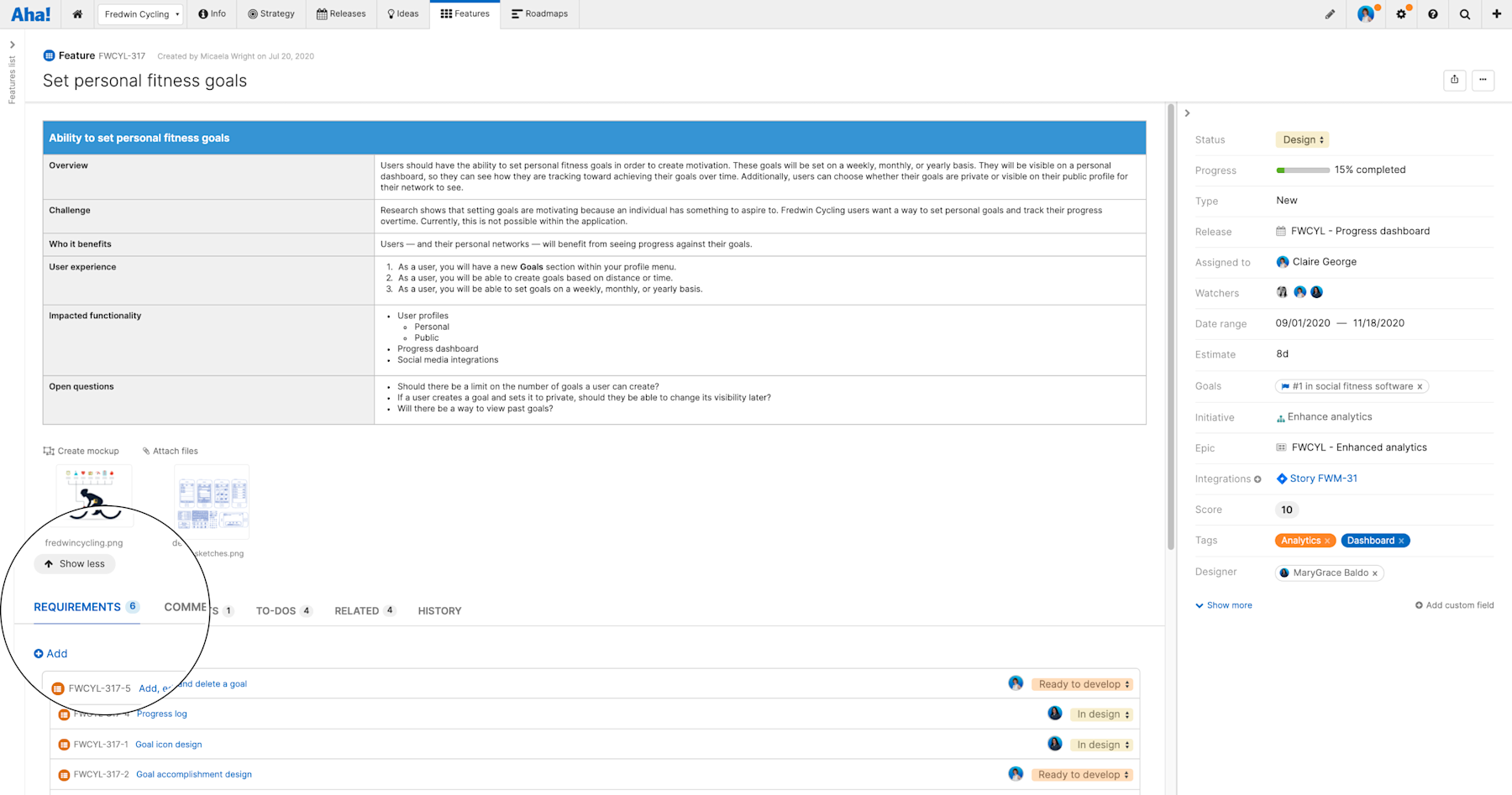1512x795 pixels.
Task: Click Add to create a new requirement
Action: coord(51,653)
